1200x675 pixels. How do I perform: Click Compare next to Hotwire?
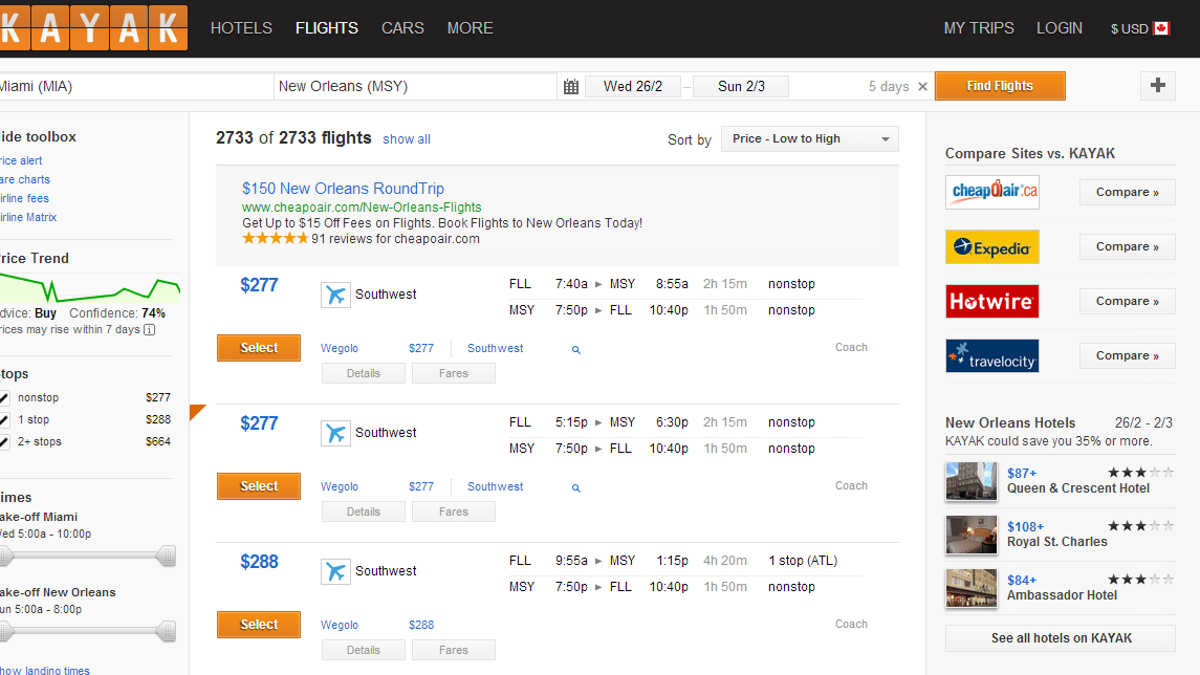[x=1127, y=301]
